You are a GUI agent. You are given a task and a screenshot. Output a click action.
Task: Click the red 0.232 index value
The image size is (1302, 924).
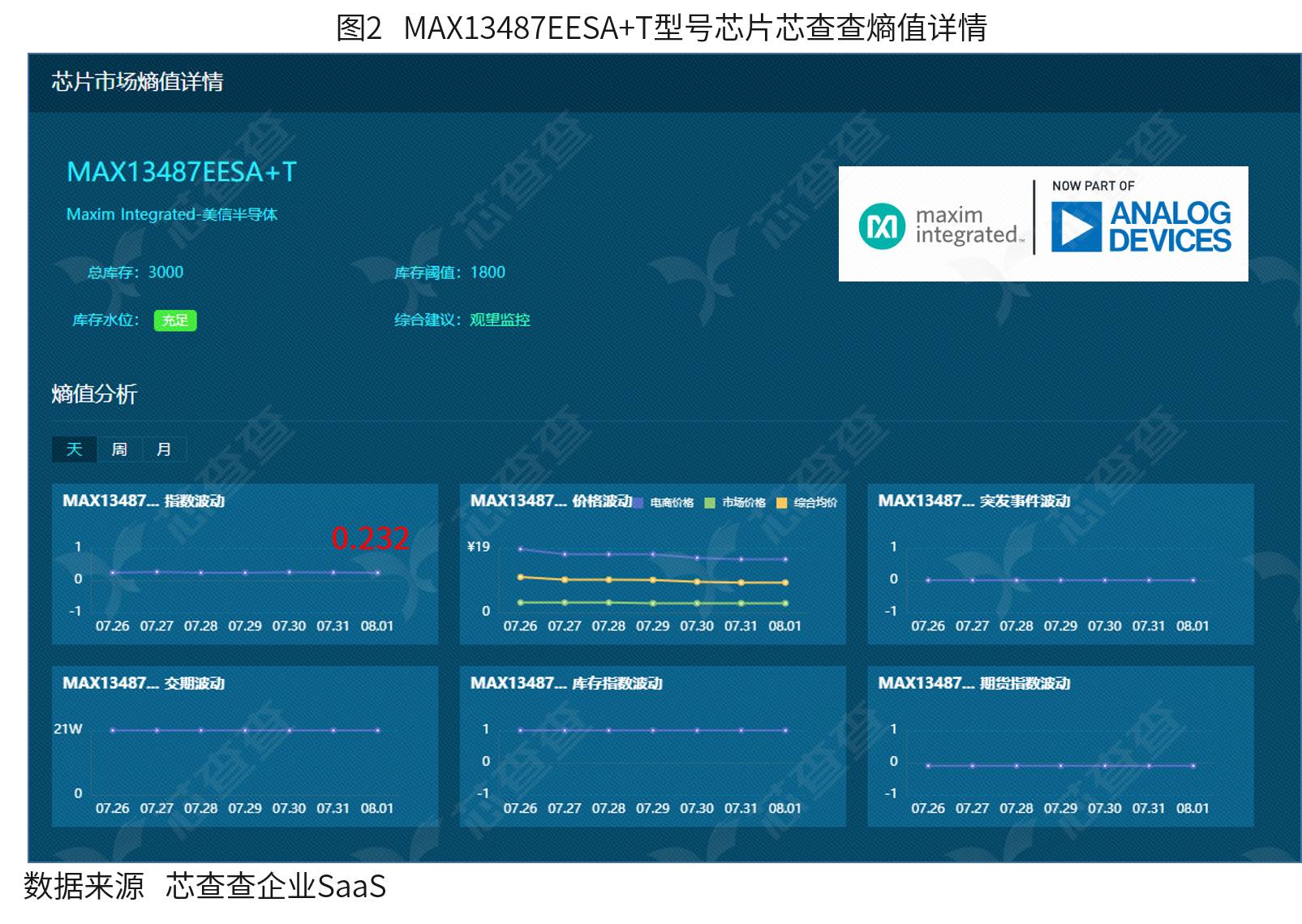tap(371, 538)
